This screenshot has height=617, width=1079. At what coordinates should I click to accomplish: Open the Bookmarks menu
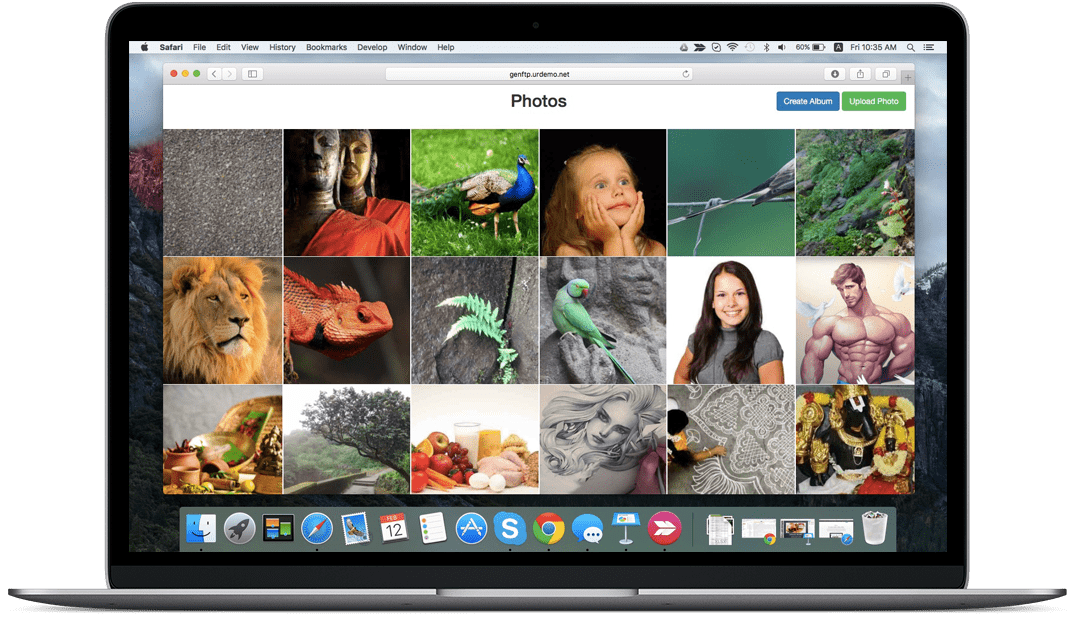pyautogui.click(x=326, y=47)
